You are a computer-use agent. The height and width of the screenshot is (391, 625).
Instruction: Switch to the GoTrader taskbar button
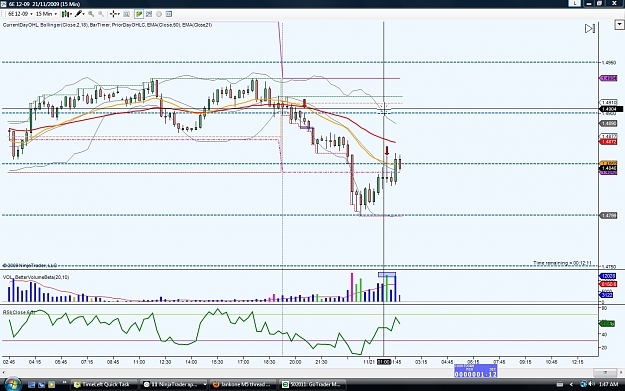pos(313,385)
